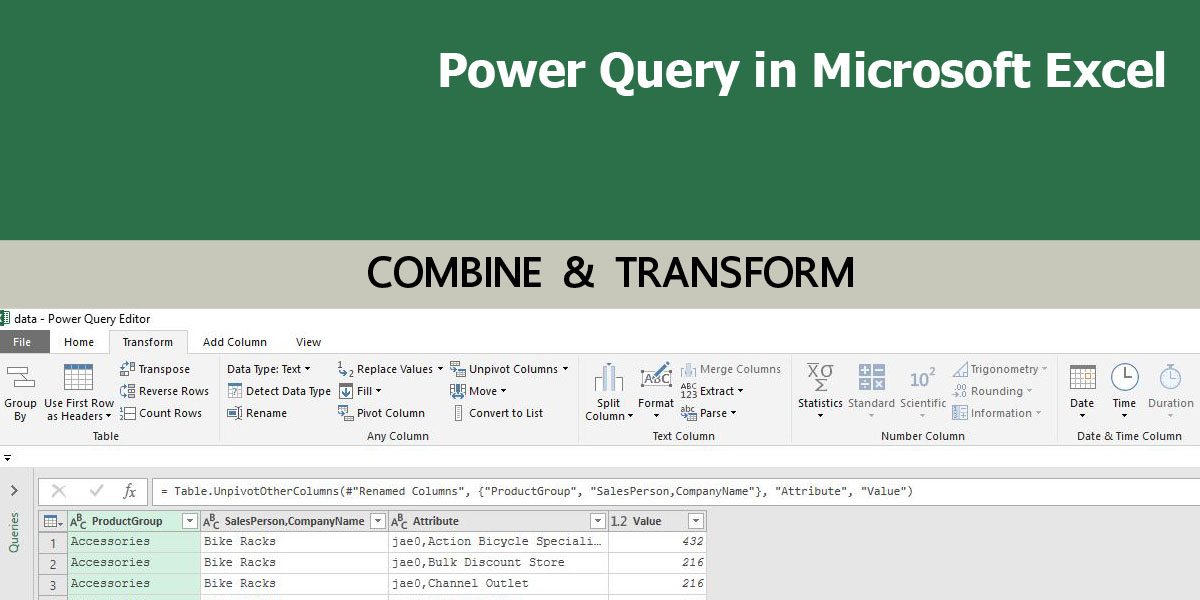Click Convert to List
Image resolution: width=1200 pixels, height=600 pixels.
click(497, 413)
